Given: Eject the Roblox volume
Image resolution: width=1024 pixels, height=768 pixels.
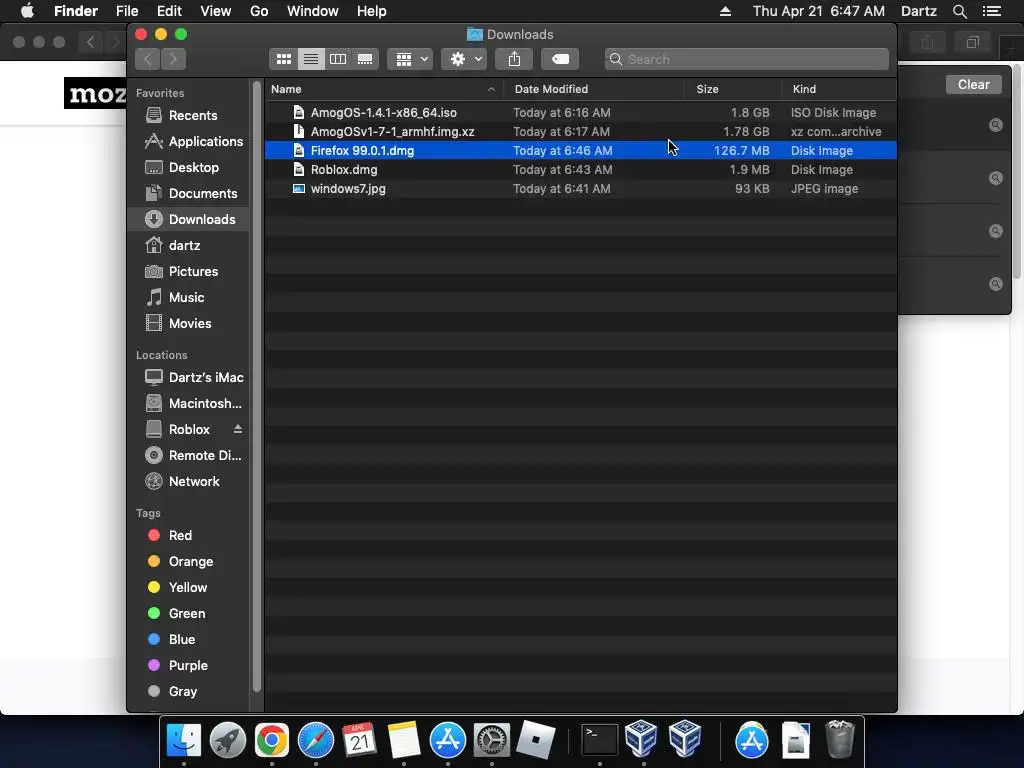Looking at the screenshot, I should [x=238, y=429].
